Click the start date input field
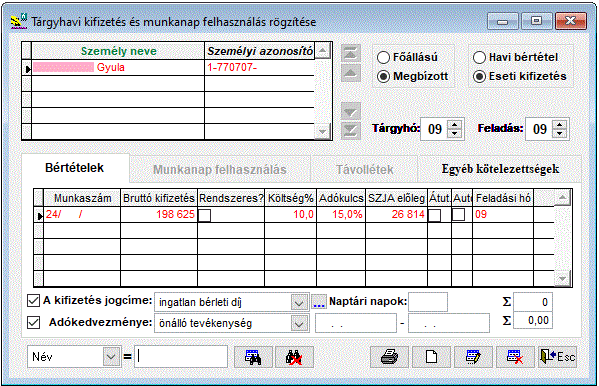This screenshot has height=386, width=599. (356, 323)
